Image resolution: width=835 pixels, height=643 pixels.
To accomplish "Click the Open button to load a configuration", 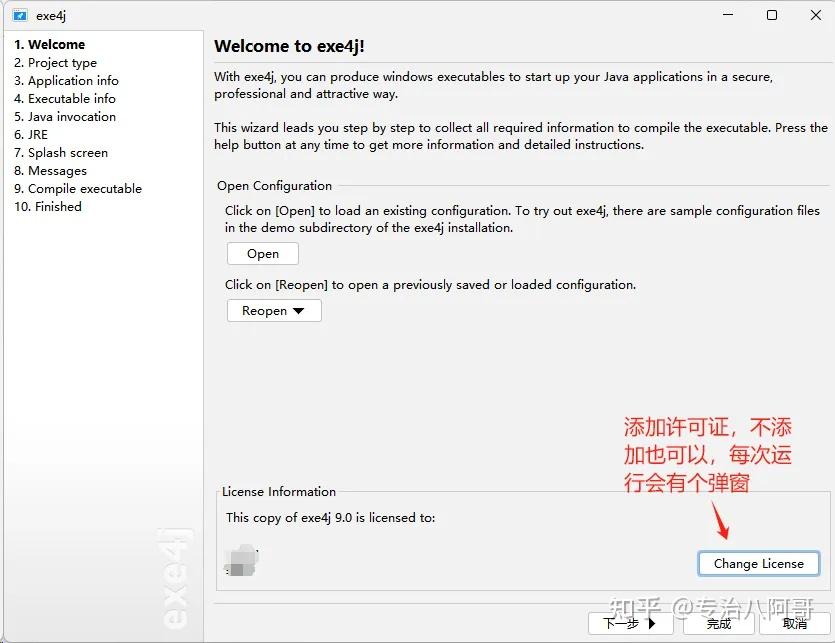I will [262, 253].
